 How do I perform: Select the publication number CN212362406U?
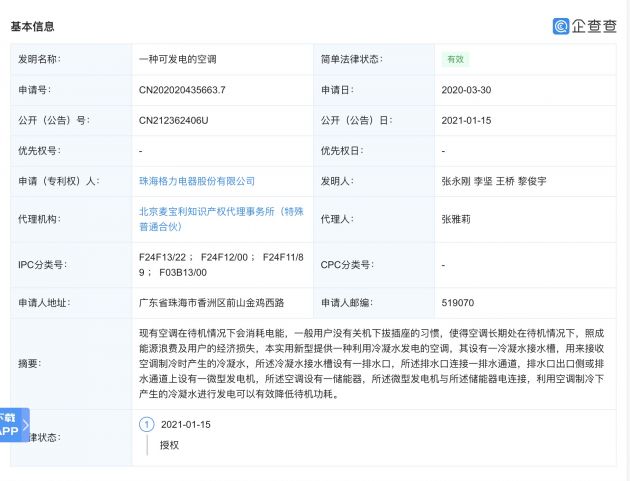[174, 121]
